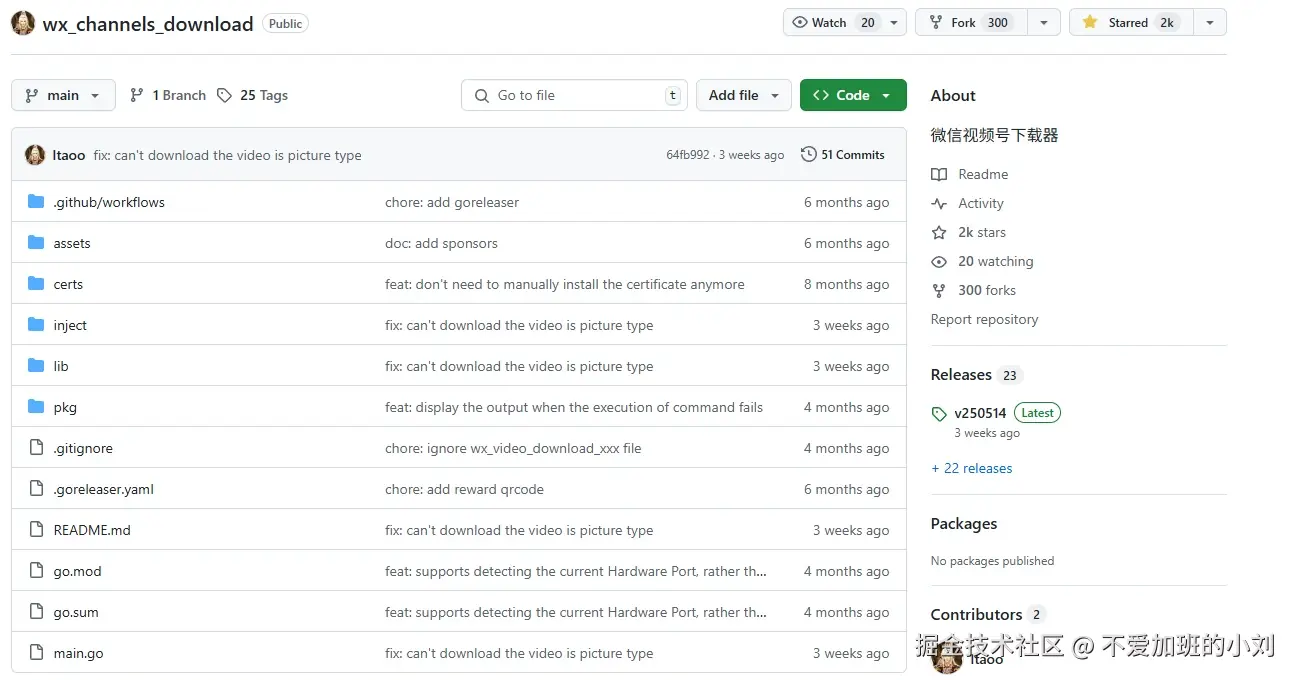Click the ltaoo avatar in latest commit row
This screenshot has height=680, width=1296.
pyautogui.click(x=35, y=155)
